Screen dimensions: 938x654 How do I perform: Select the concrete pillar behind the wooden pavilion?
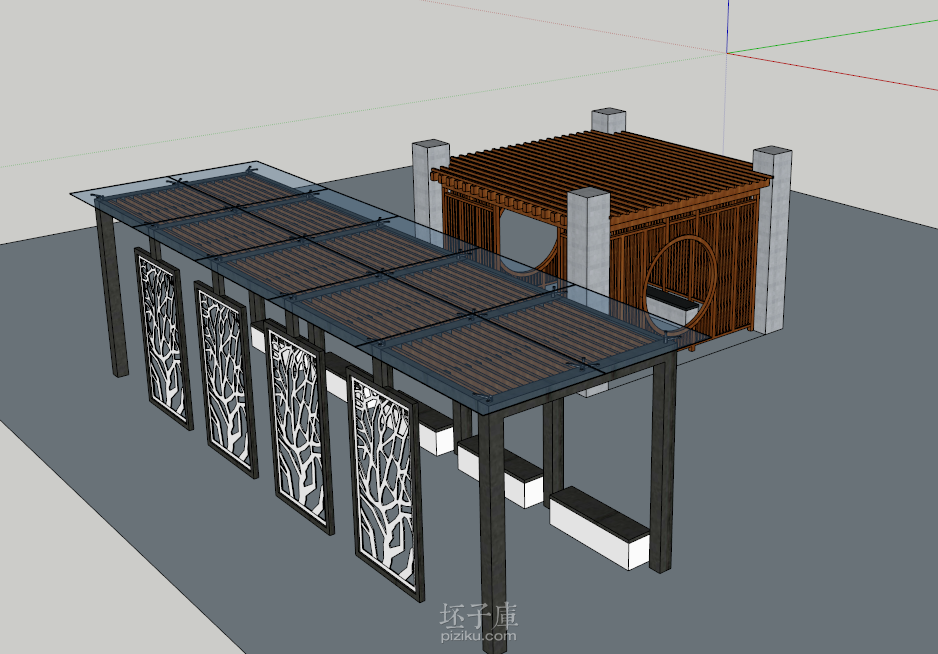[x=608, y=120]
